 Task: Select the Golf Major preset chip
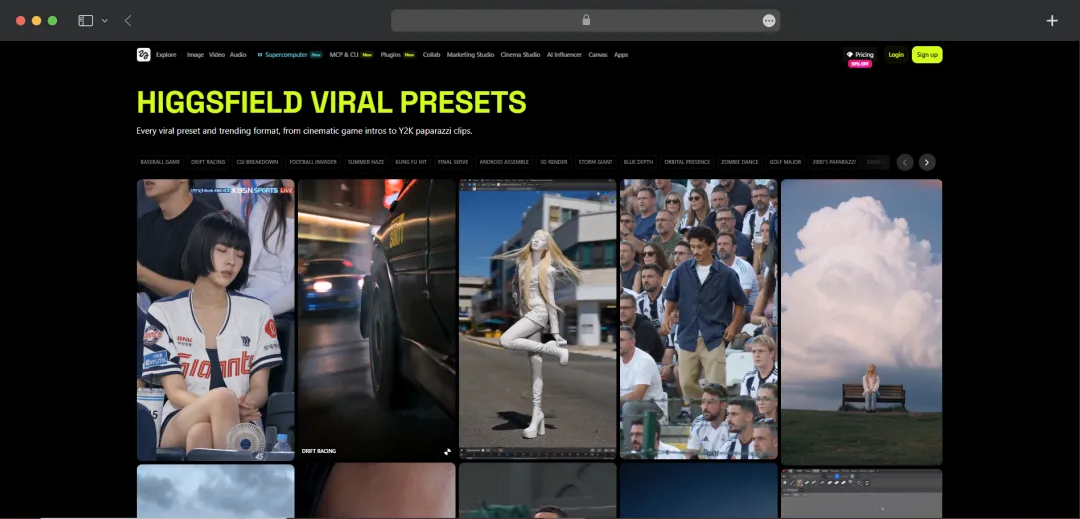click(x=785, y=162)
